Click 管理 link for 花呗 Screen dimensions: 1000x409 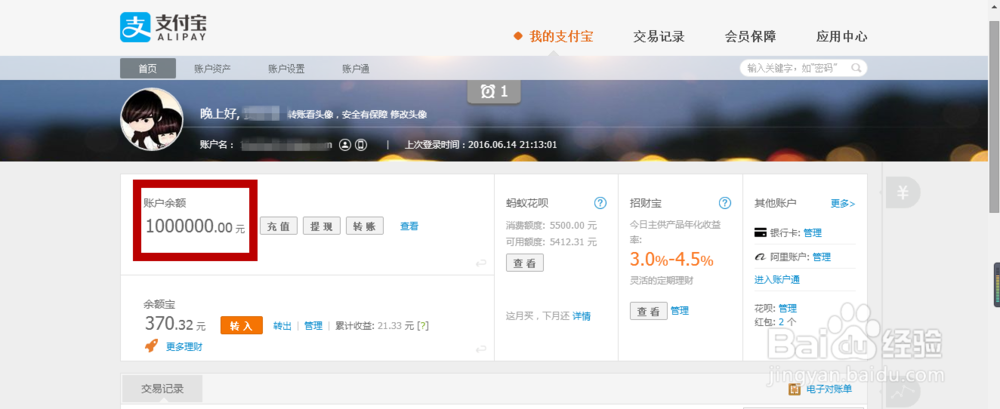tap(788, 308)
